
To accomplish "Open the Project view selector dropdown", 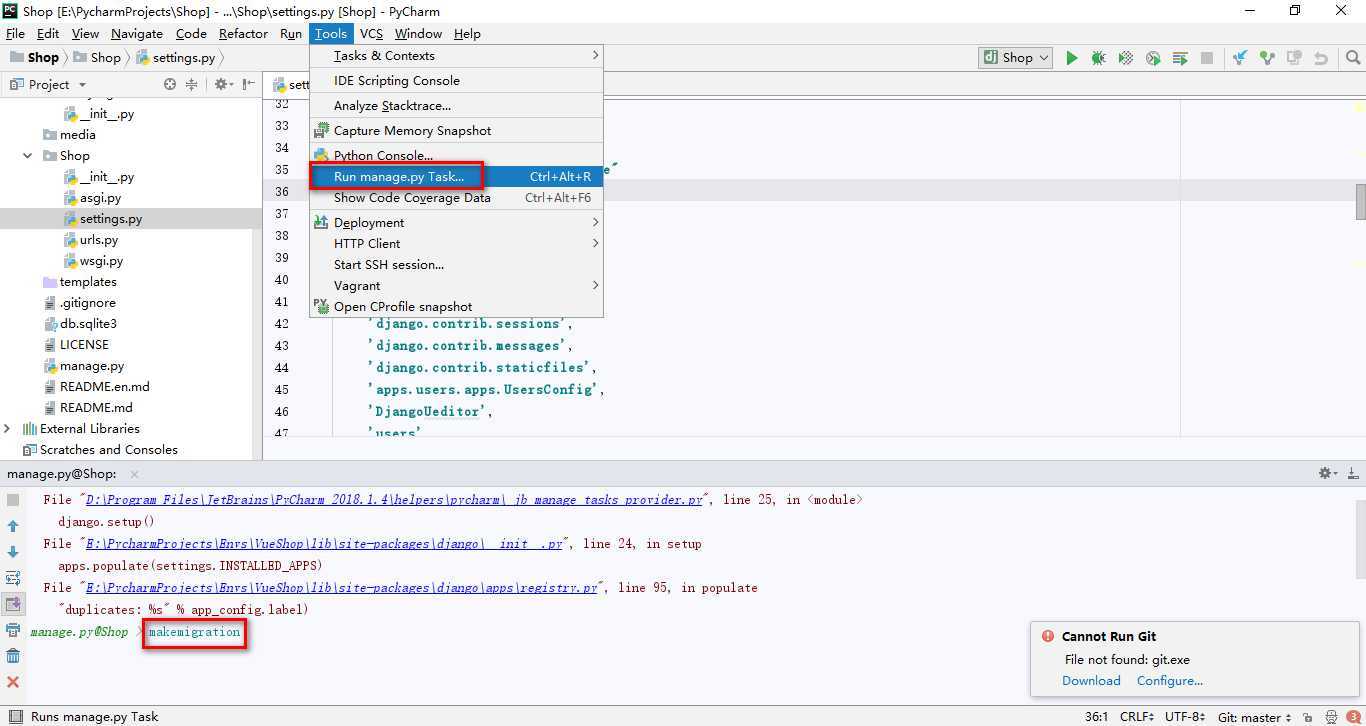I will coord(57,85).
